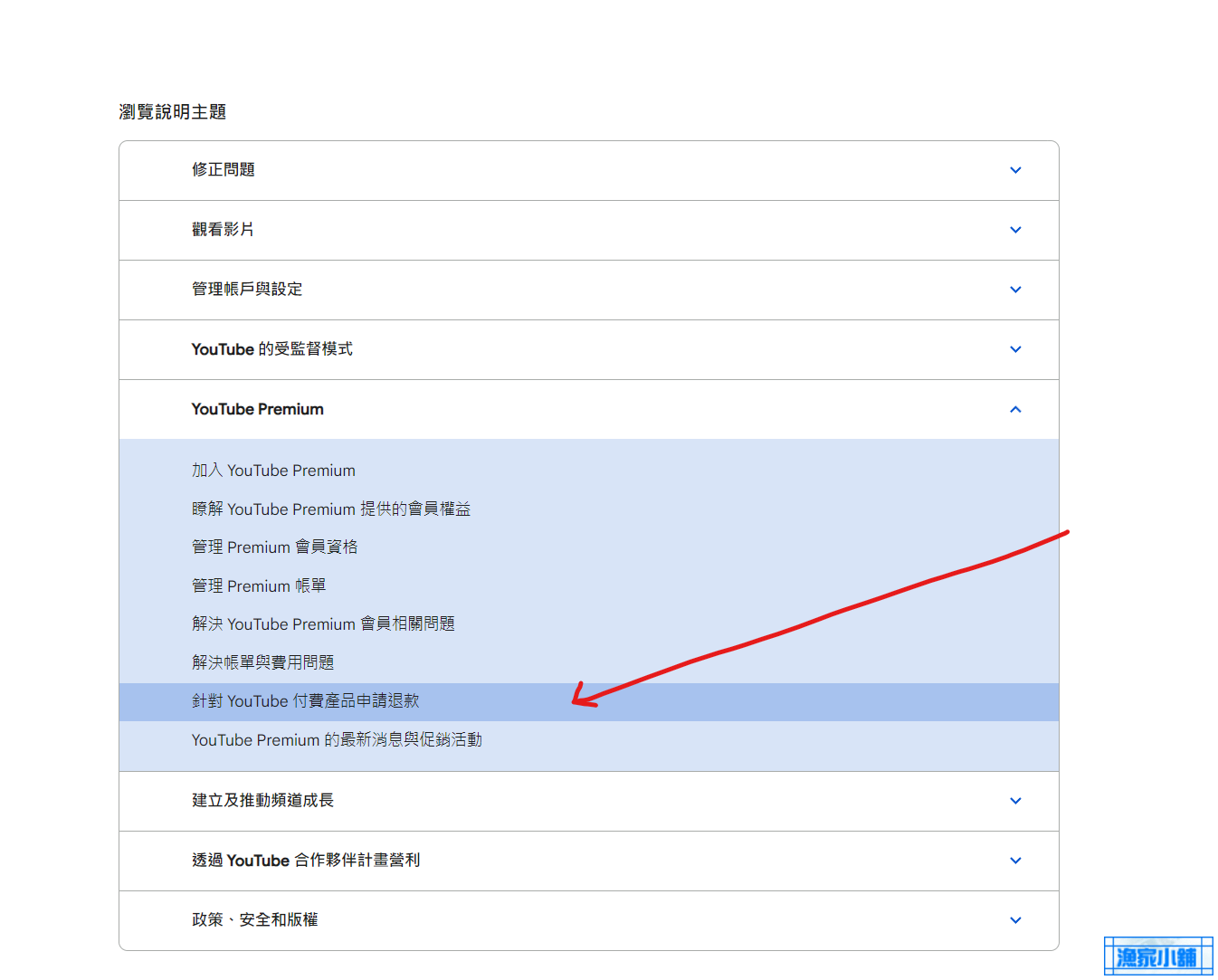Expand the YouTube 的受監督模式 chevron
Image resolution: width=1218 pixels, height=980 pixels.
(1015, 349)
